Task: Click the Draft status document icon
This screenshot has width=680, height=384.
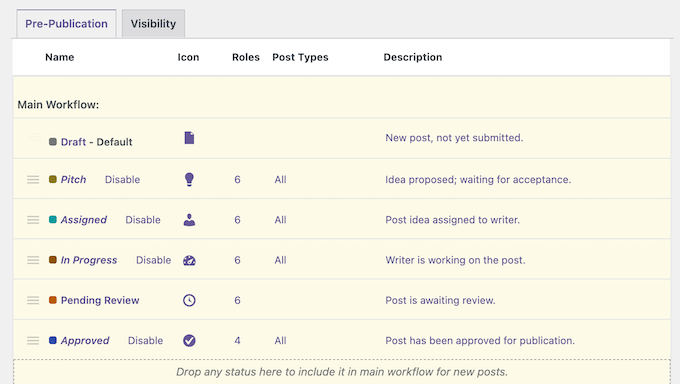Action: [x=189, y=138]
